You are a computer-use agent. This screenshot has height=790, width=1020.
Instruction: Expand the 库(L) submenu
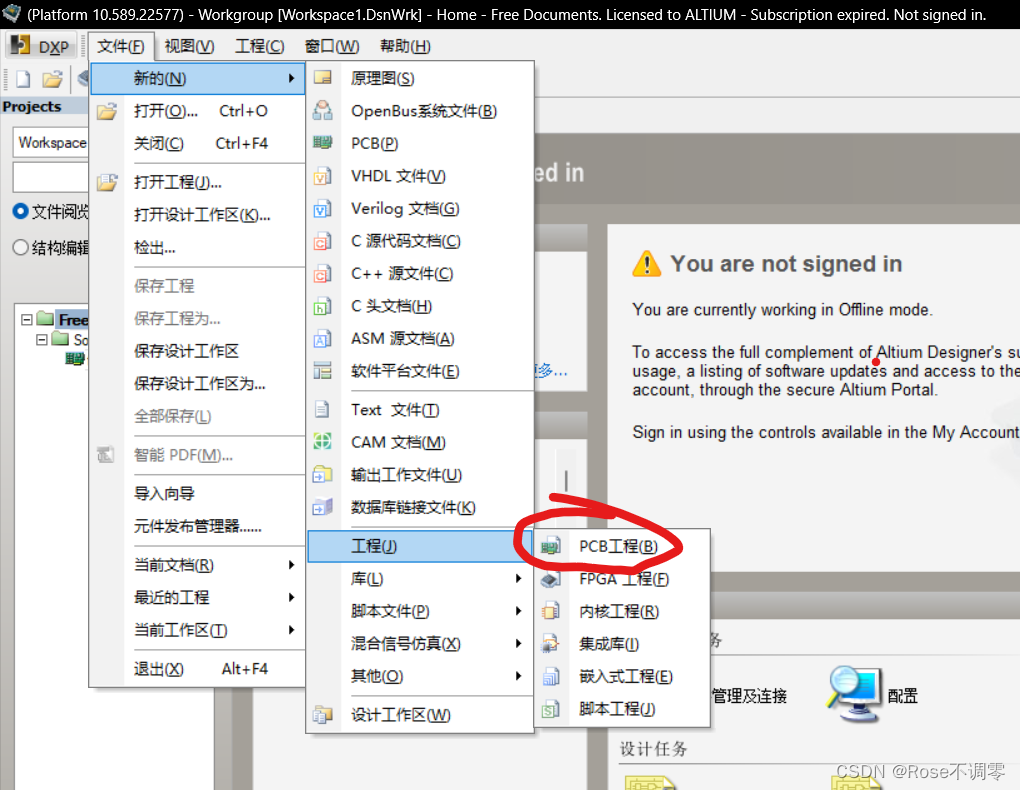click(x=518, y=579)
